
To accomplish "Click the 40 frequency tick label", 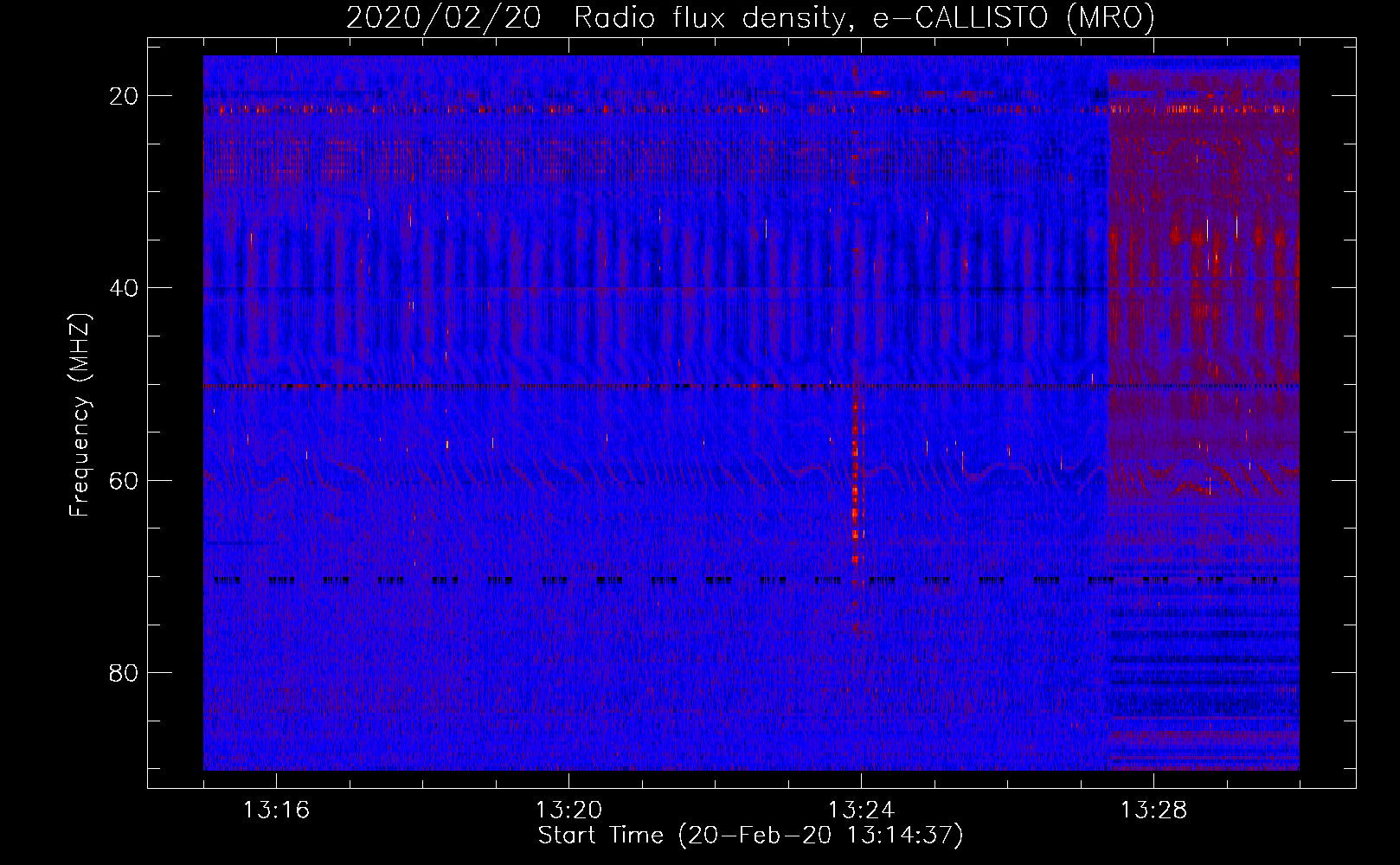I will tap(124, 288).
